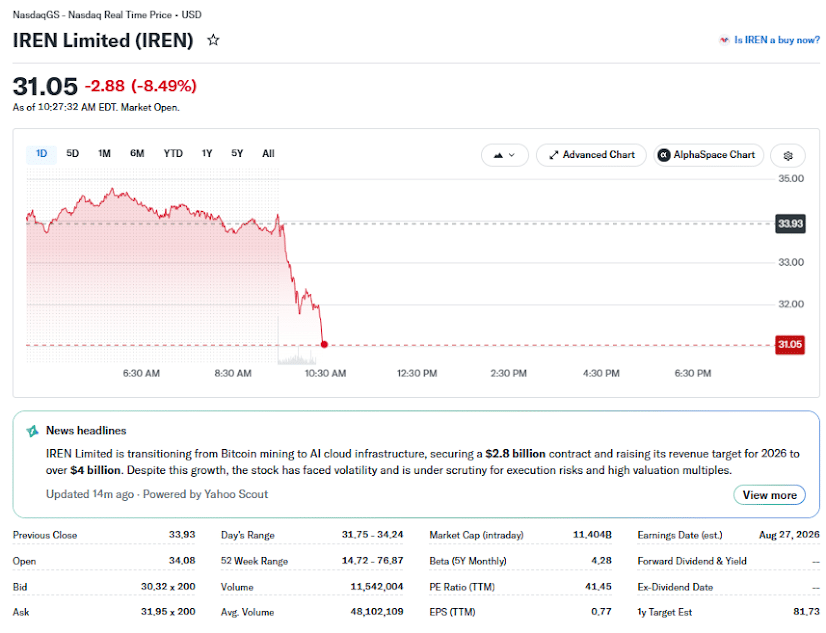826x633 pixels.
Task: Open the AlphaSpace Chart
Action: click(709, 155)
